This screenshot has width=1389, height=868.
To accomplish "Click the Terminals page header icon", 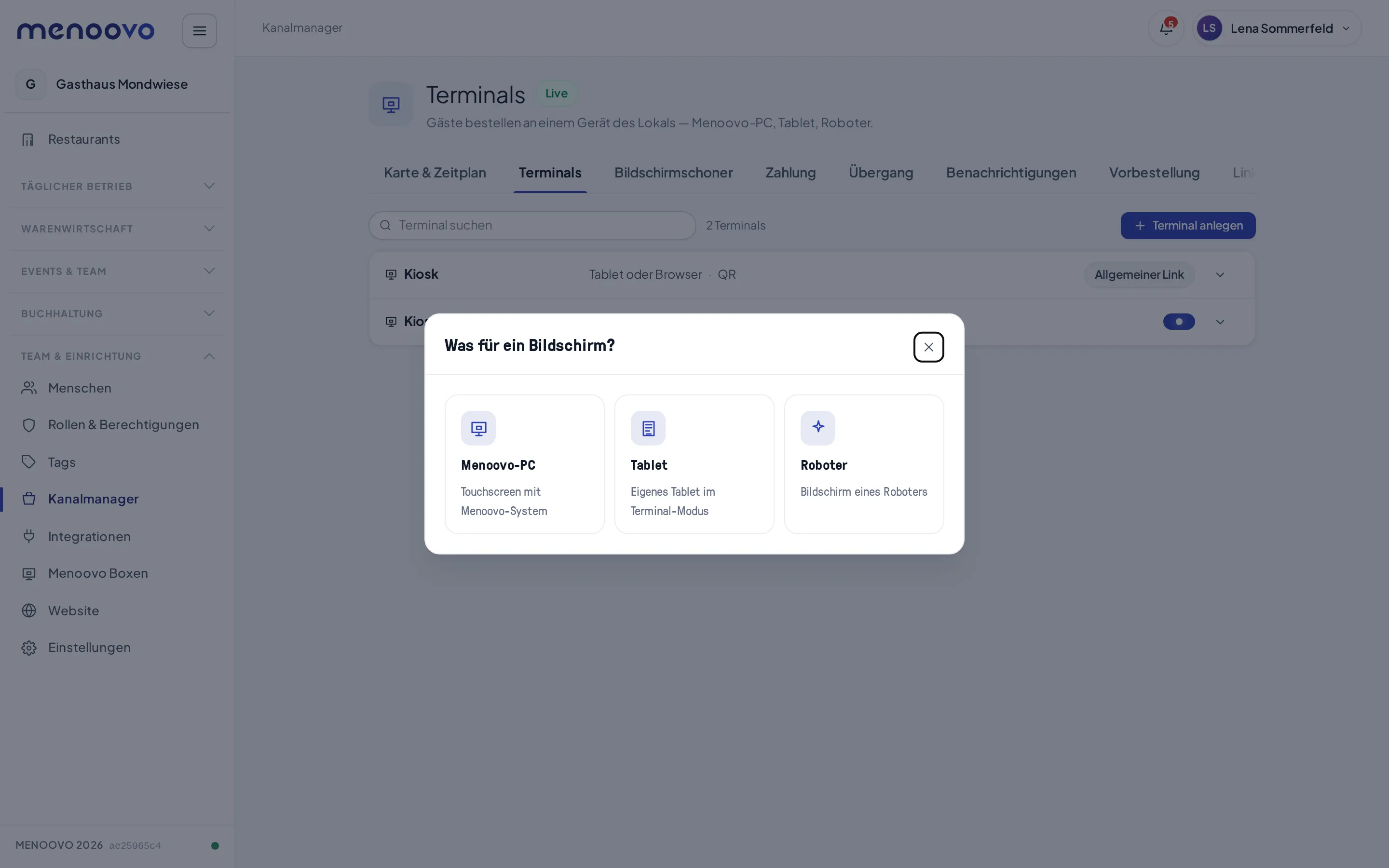I will pos(391,105).
